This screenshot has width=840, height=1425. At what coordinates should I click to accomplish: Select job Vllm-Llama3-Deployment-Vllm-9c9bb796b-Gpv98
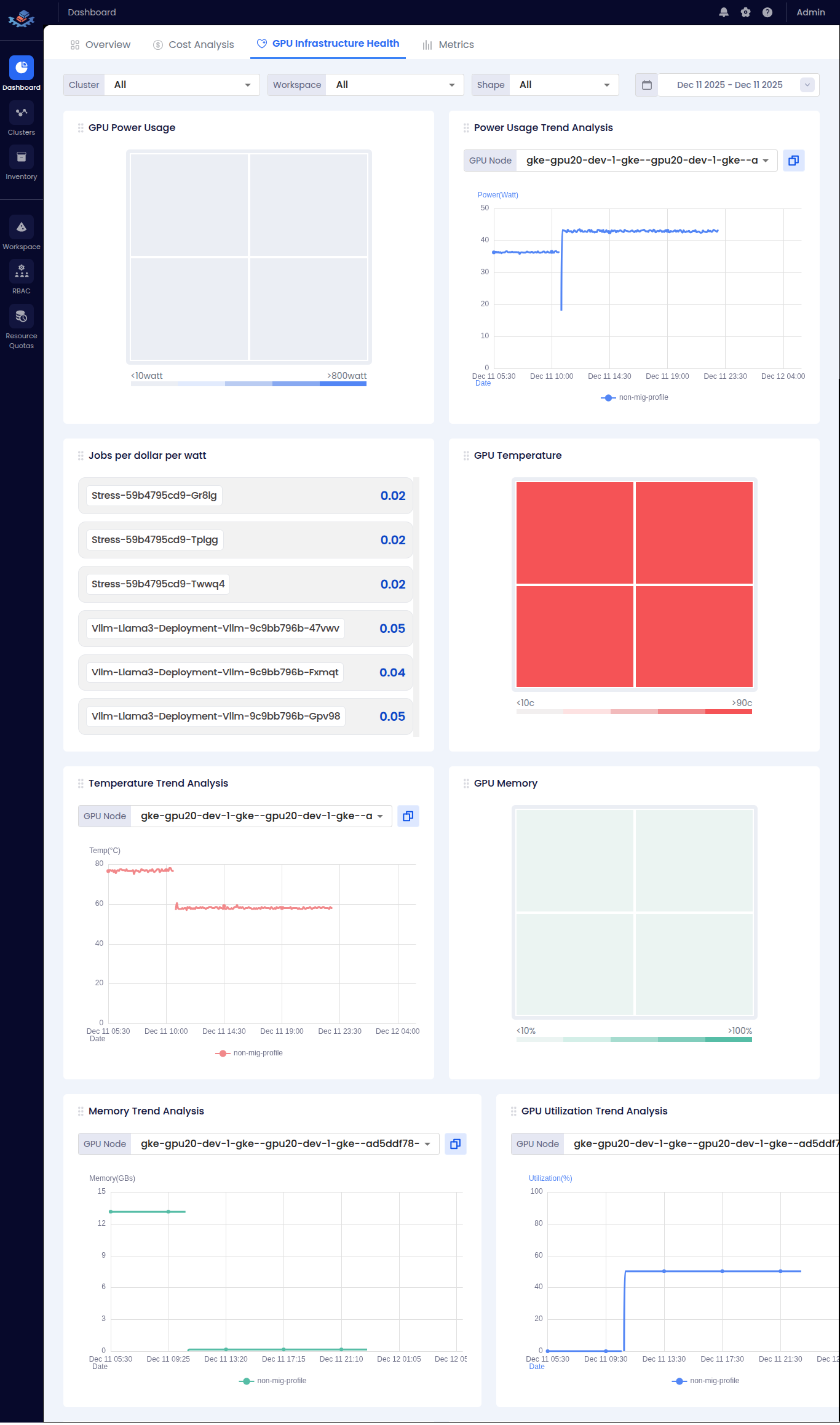245,716
